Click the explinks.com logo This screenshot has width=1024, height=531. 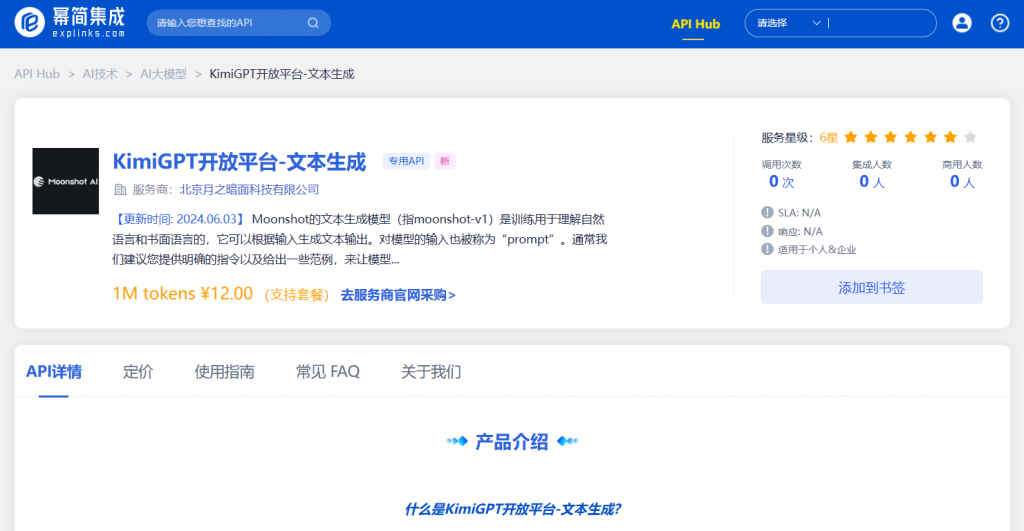(69, 23)
